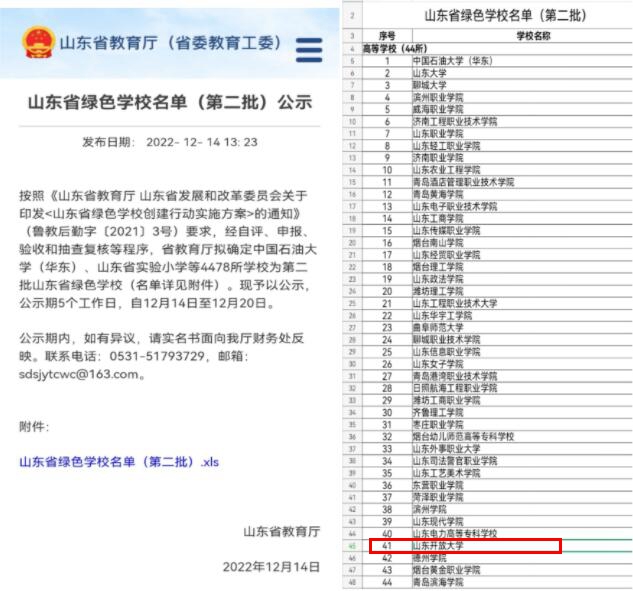This screenshot has height=591, width=633.
Task: Select cell 山东司法警官职业学院
Action: pyautogui.click(x=522, y=461)
